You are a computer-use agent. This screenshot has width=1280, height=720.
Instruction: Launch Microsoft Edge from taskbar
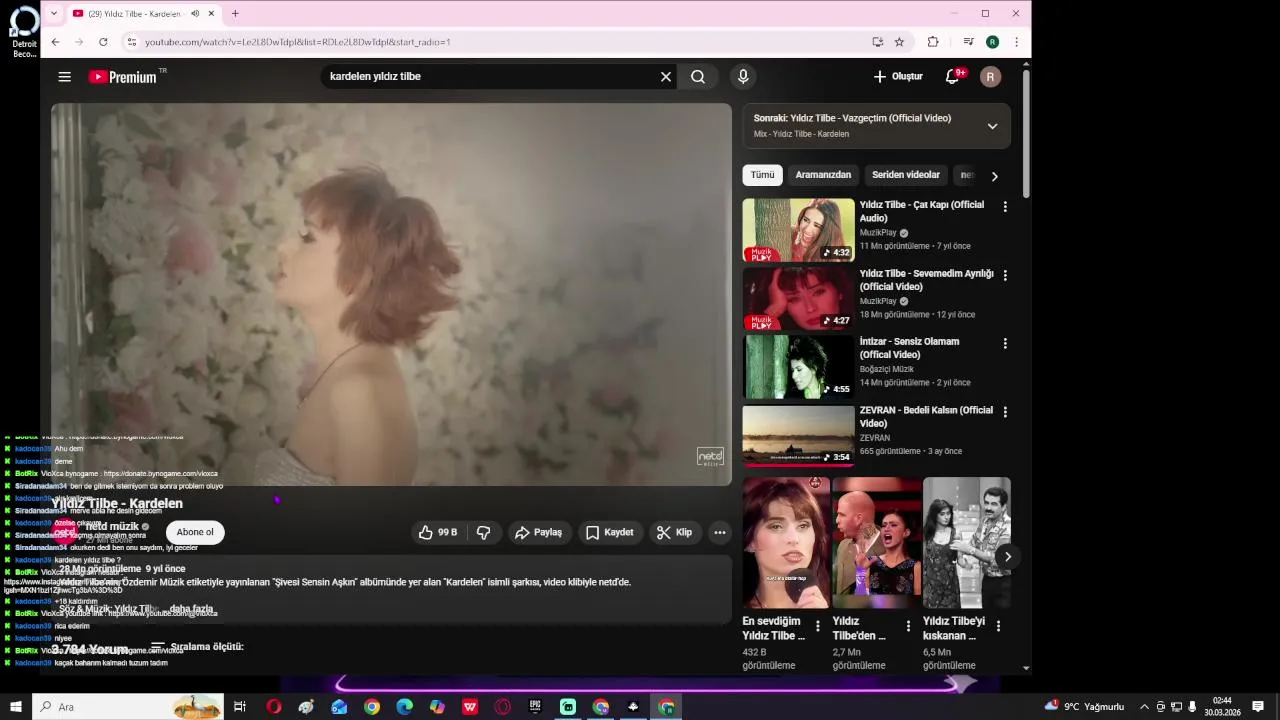point(405,707)
